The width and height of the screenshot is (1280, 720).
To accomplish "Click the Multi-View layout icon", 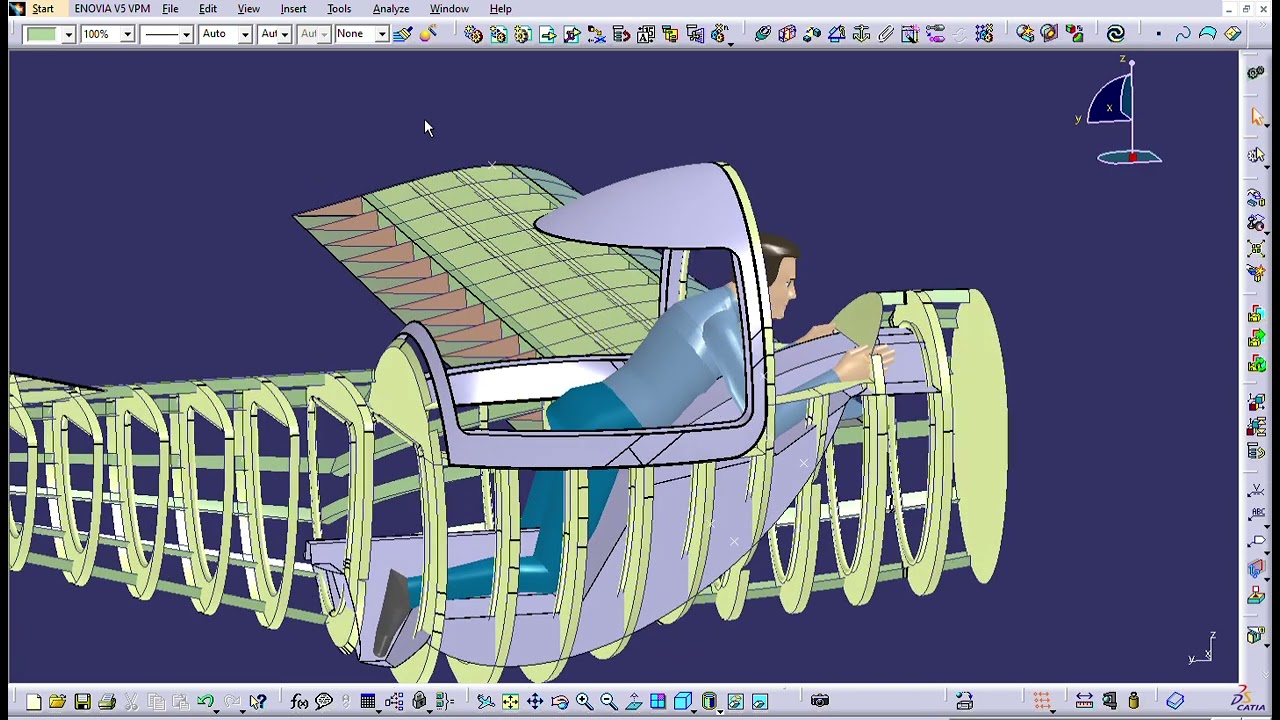I will click(x=658, y=701).
